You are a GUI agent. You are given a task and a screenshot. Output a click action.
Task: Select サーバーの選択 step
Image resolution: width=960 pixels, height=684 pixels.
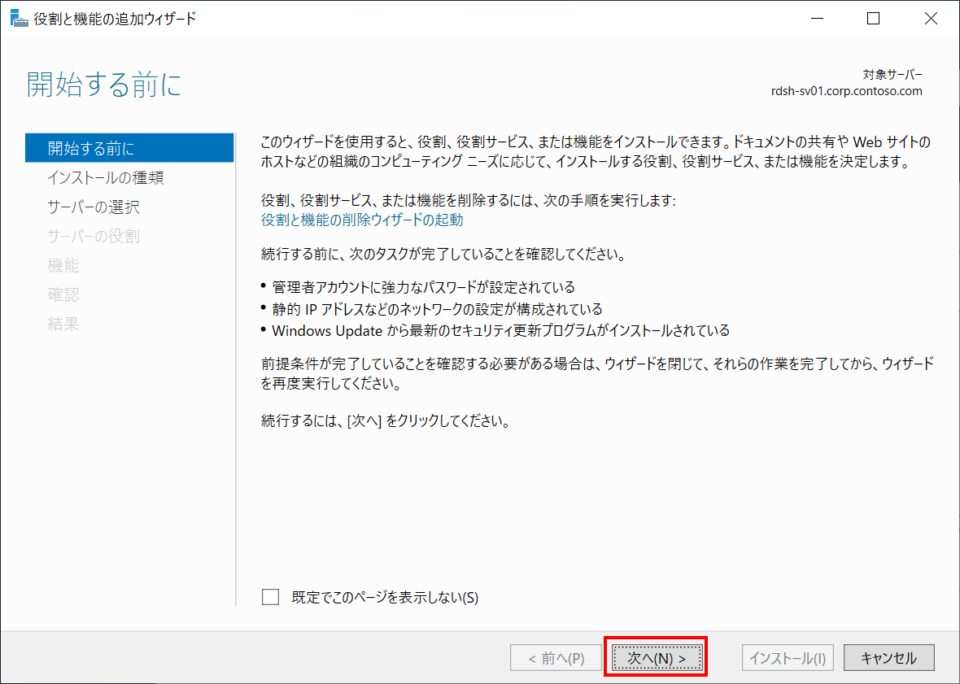94,207
